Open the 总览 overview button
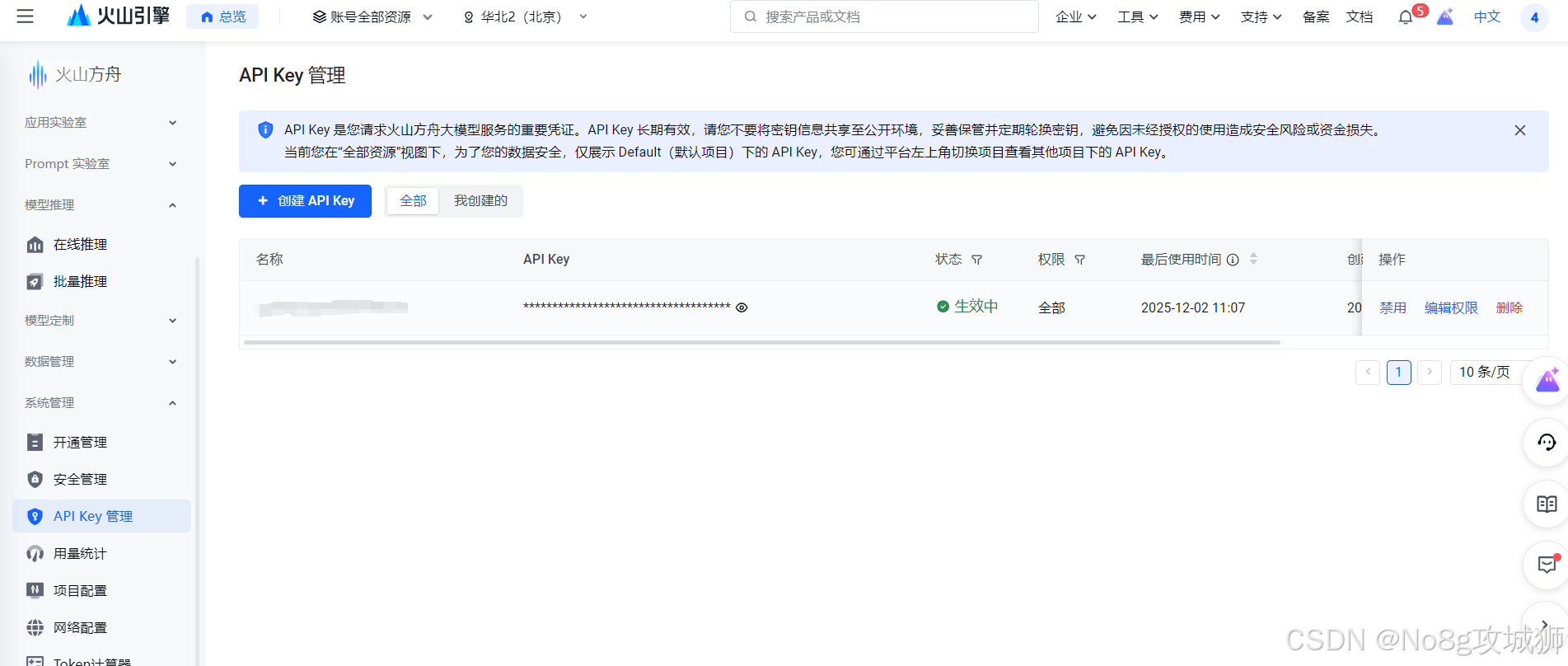 pyautogui.click(x=222, y=16)
